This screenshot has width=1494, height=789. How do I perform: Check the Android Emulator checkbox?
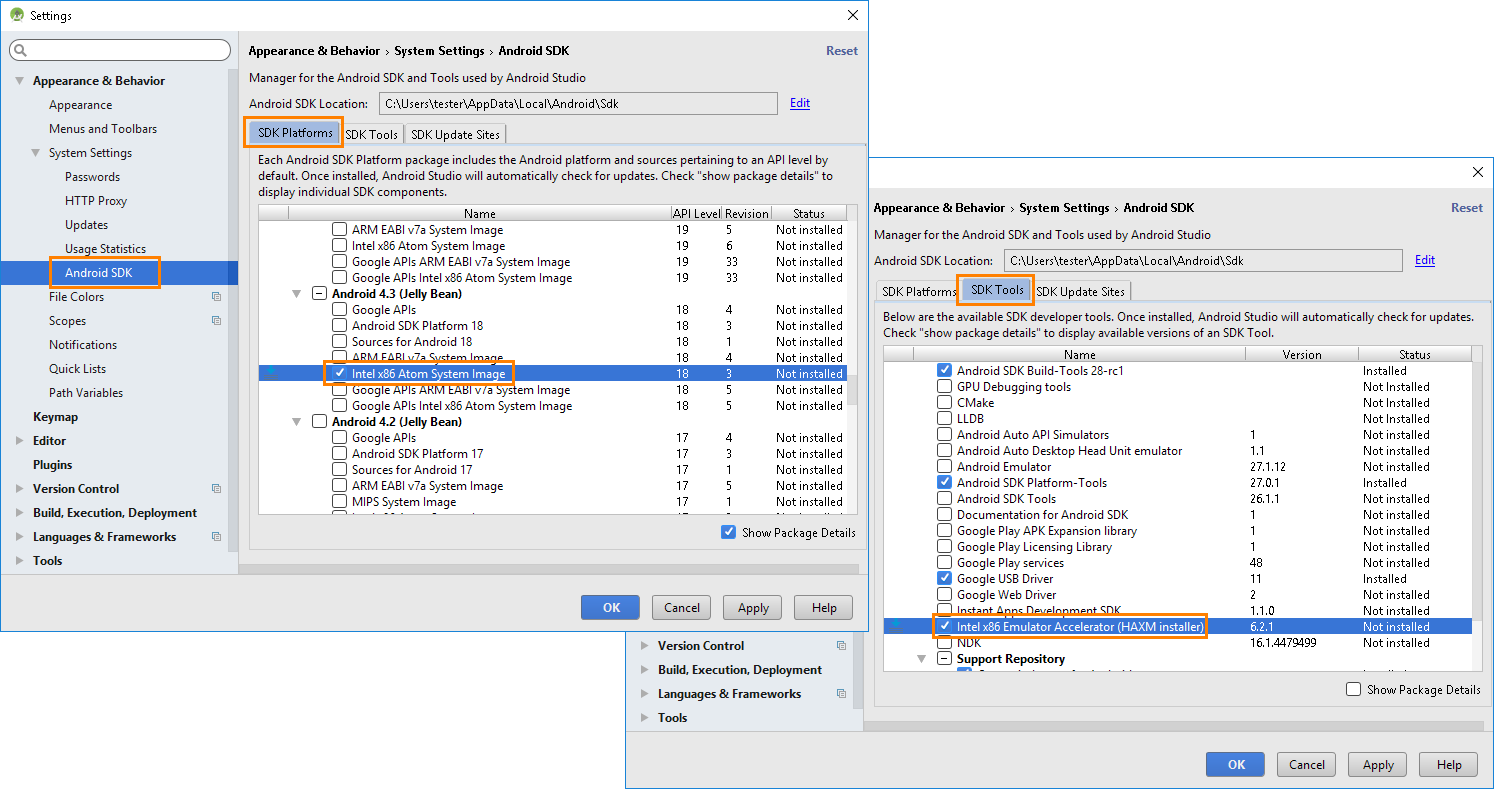click(x=944, y=467)
